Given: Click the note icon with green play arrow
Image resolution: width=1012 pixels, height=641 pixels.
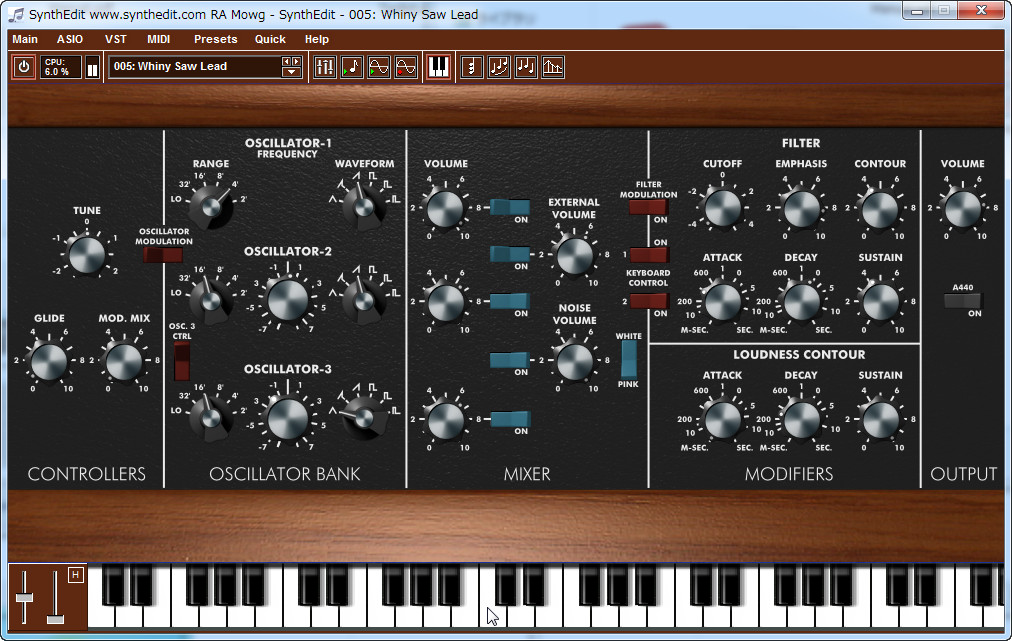Looking at the screenshot, I should pyautogui.click(x=352, y=66).
